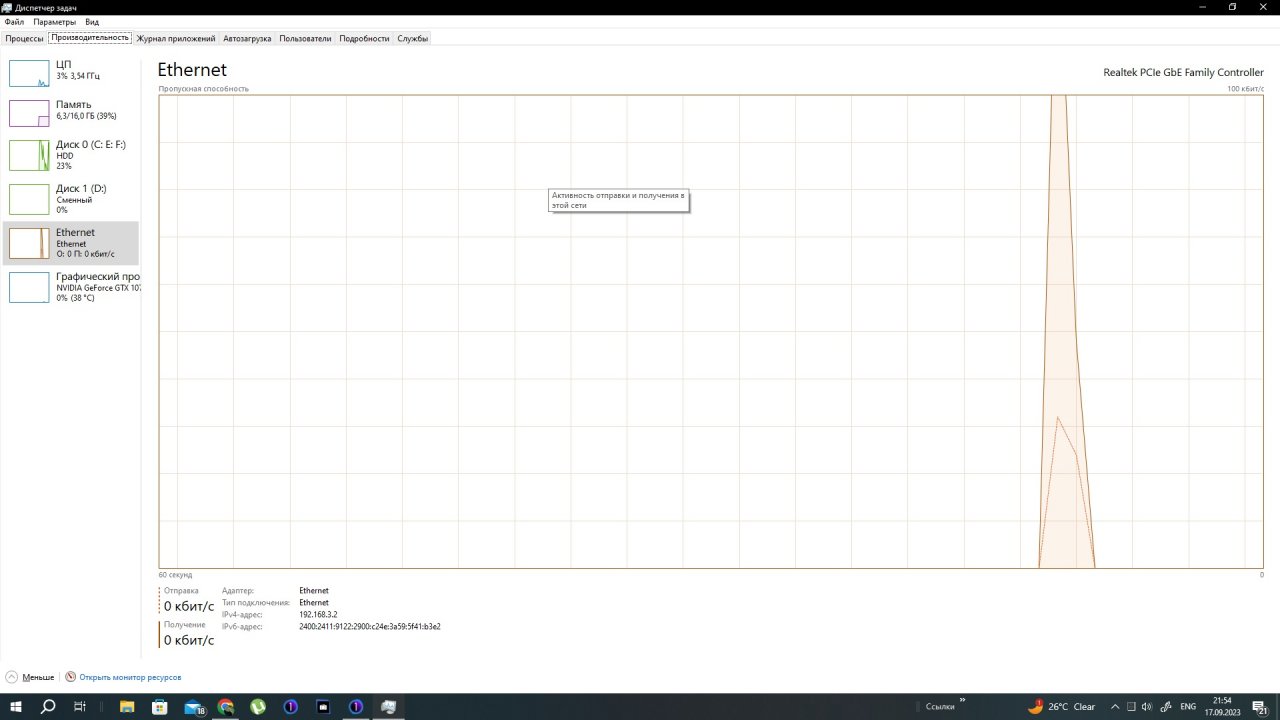1280x720 pixels.
Task: Switch to the Подробности tab
Action: pyautogui.click(x=364, y=38)
